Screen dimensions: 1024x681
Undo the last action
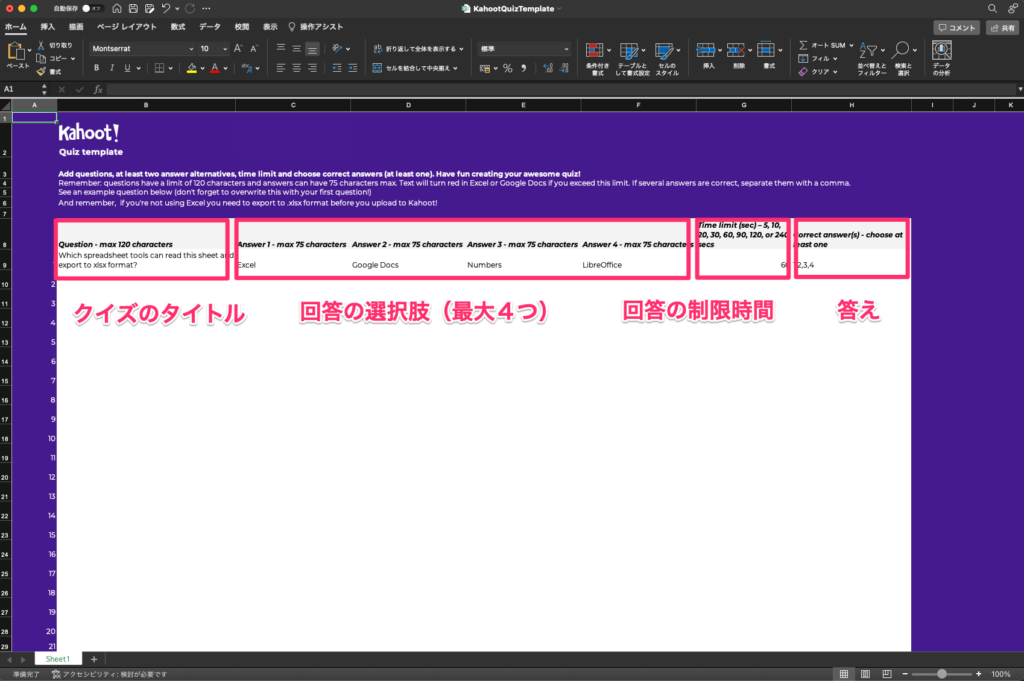point(166,8)
